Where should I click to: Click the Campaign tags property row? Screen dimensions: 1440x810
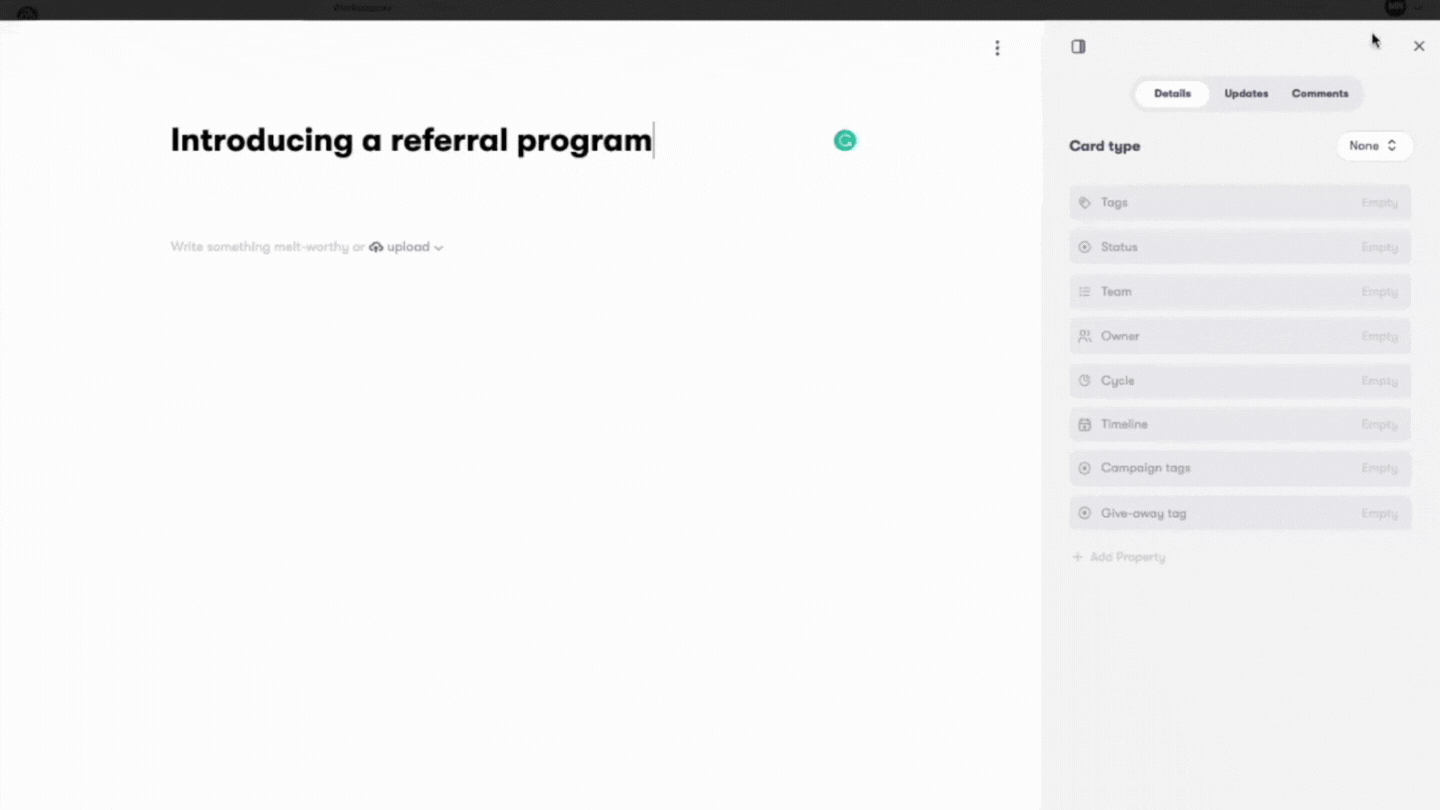(x=1240, y=468)
